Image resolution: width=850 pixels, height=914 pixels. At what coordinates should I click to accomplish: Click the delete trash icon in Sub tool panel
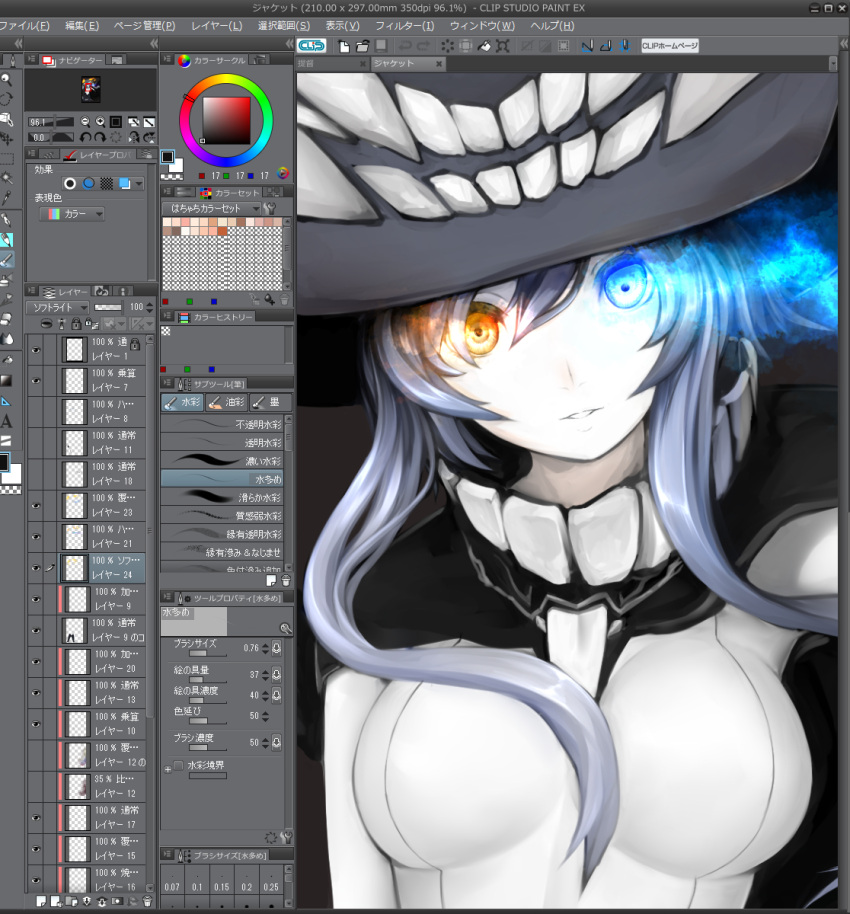click(x=286, y=581)
